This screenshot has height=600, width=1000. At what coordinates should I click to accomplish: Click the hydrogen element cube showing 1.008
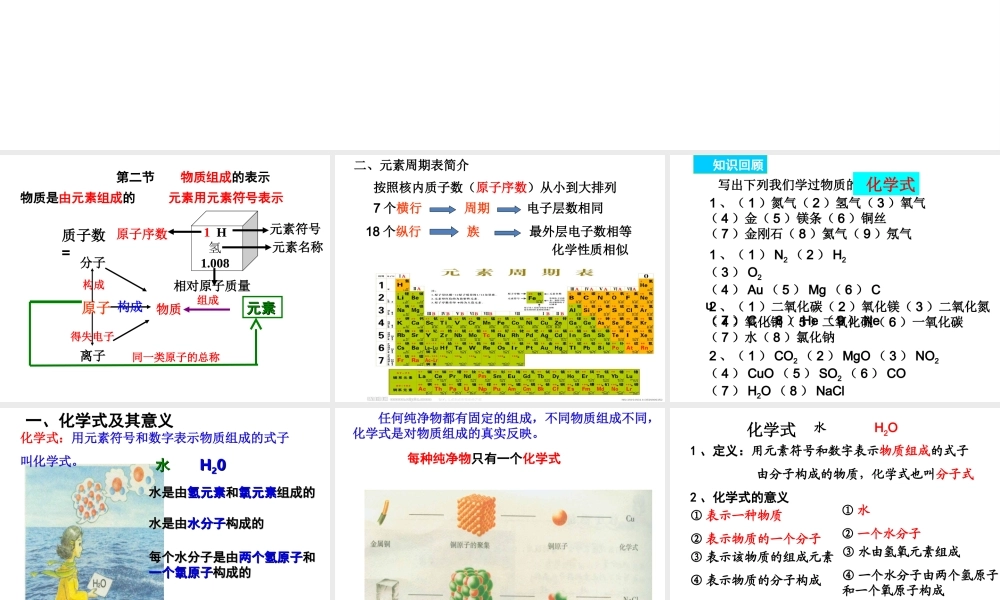click(x=224, y=243)
